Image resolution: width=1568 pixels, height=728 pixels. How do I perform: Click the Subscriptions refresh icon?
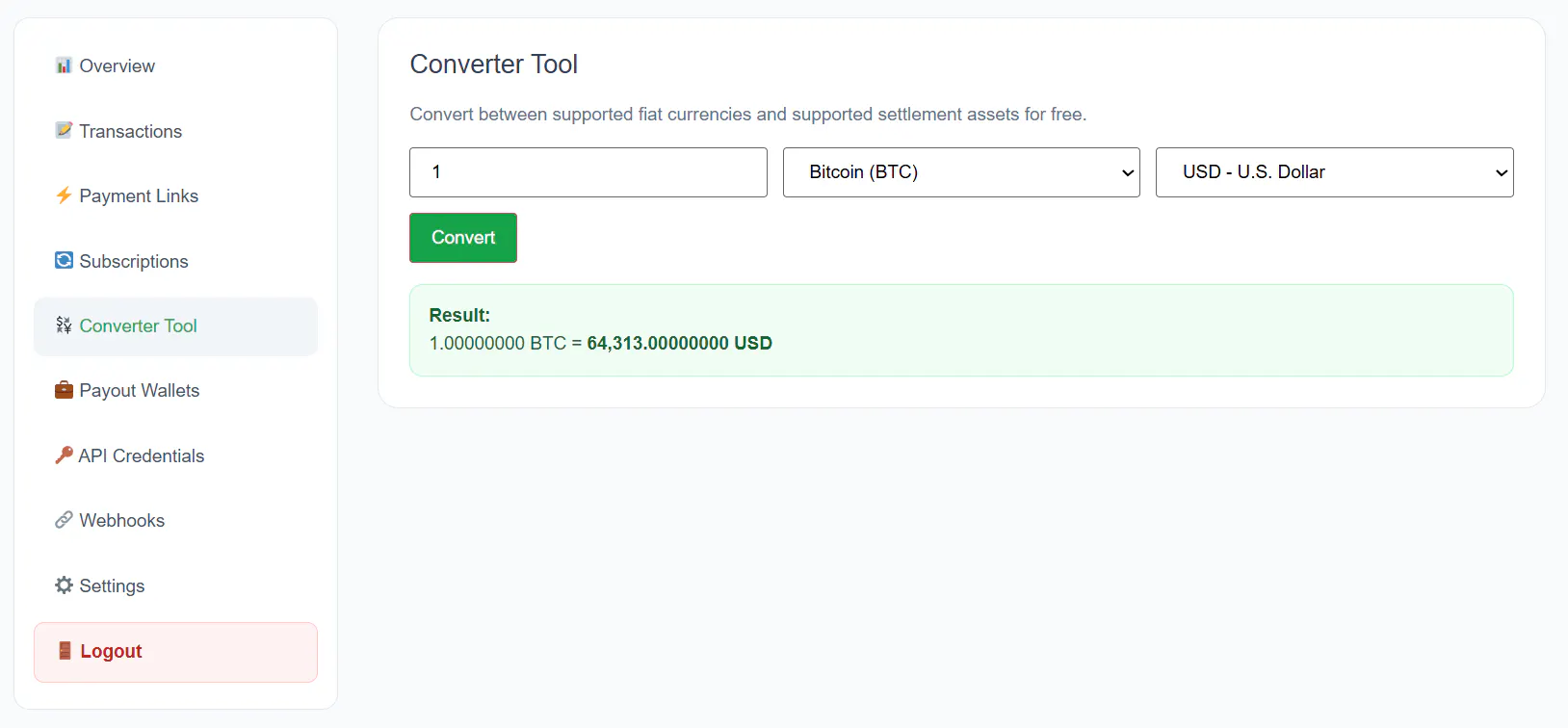[64, 260]
